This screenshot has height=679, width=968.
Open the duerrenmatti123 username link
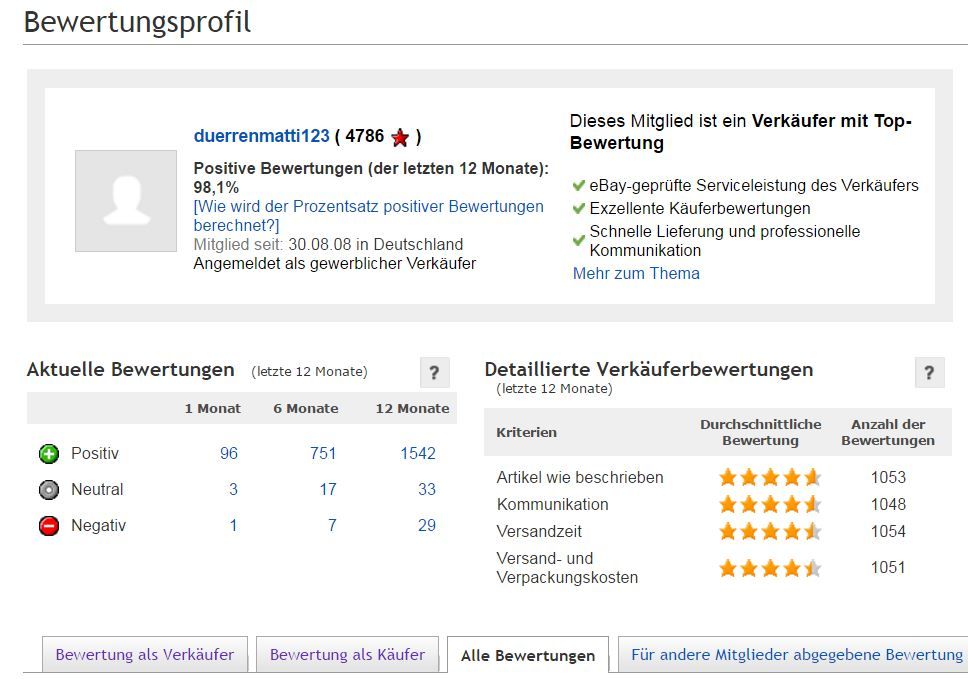[x=261, y=136]
